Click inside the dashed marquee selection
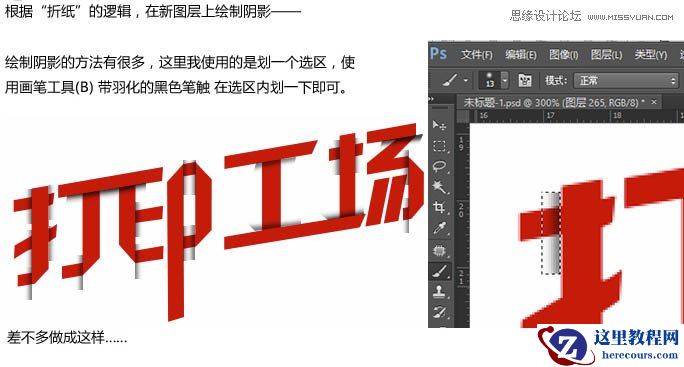The image size is (684, 367). click(x=551, y=233)
